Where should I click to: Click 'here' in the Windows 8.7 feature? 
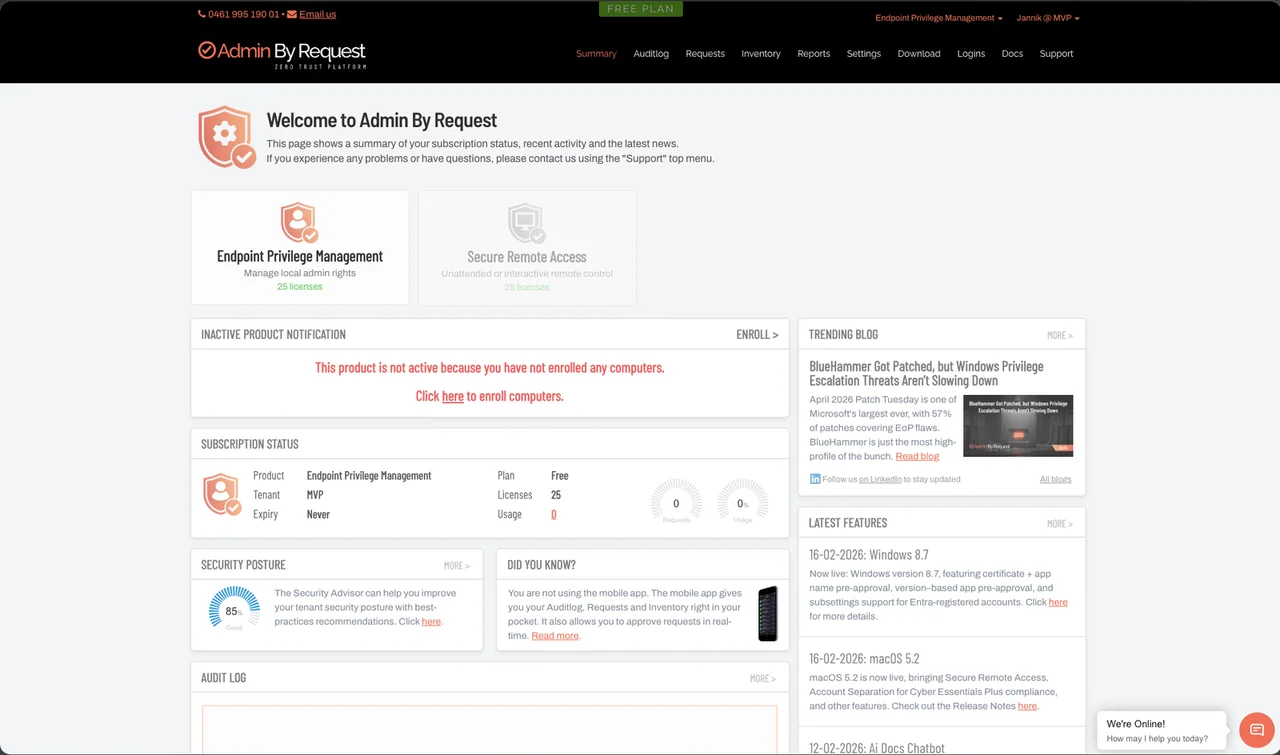1058,602
